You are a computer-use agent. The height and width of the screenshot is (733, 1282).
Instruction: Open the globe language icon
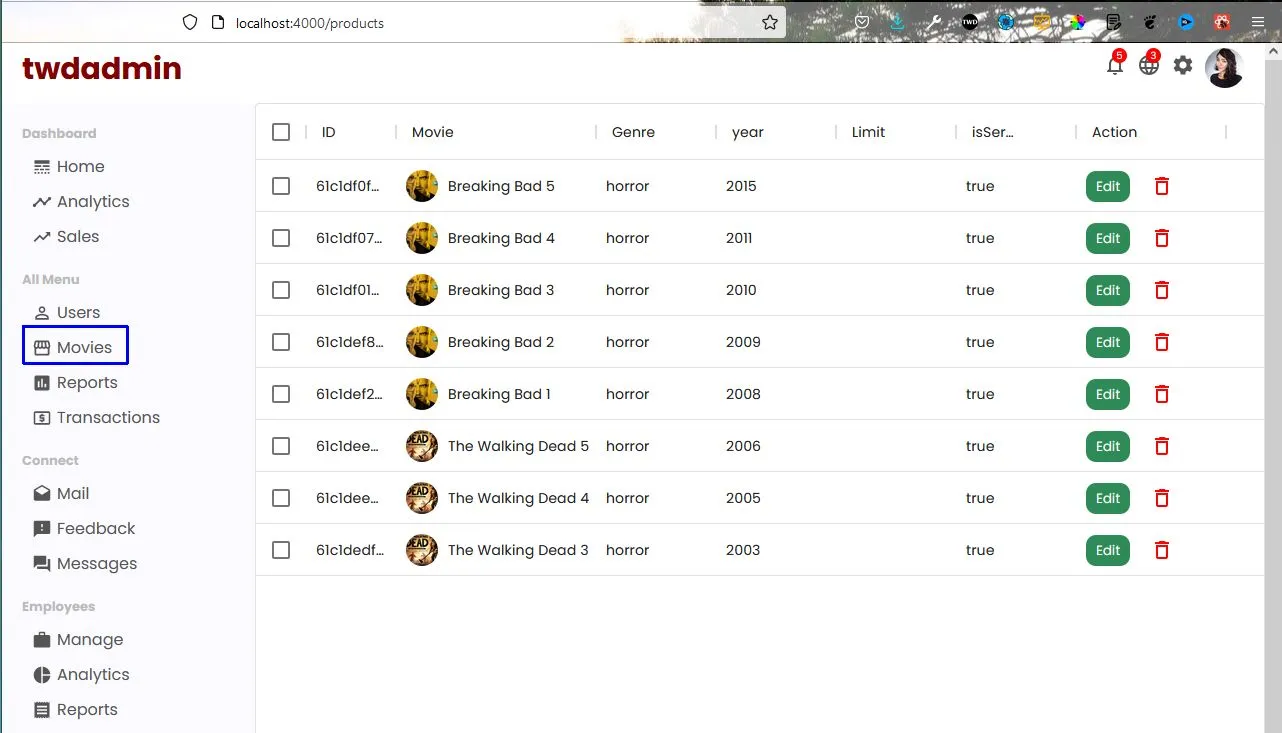(1149, 66)
